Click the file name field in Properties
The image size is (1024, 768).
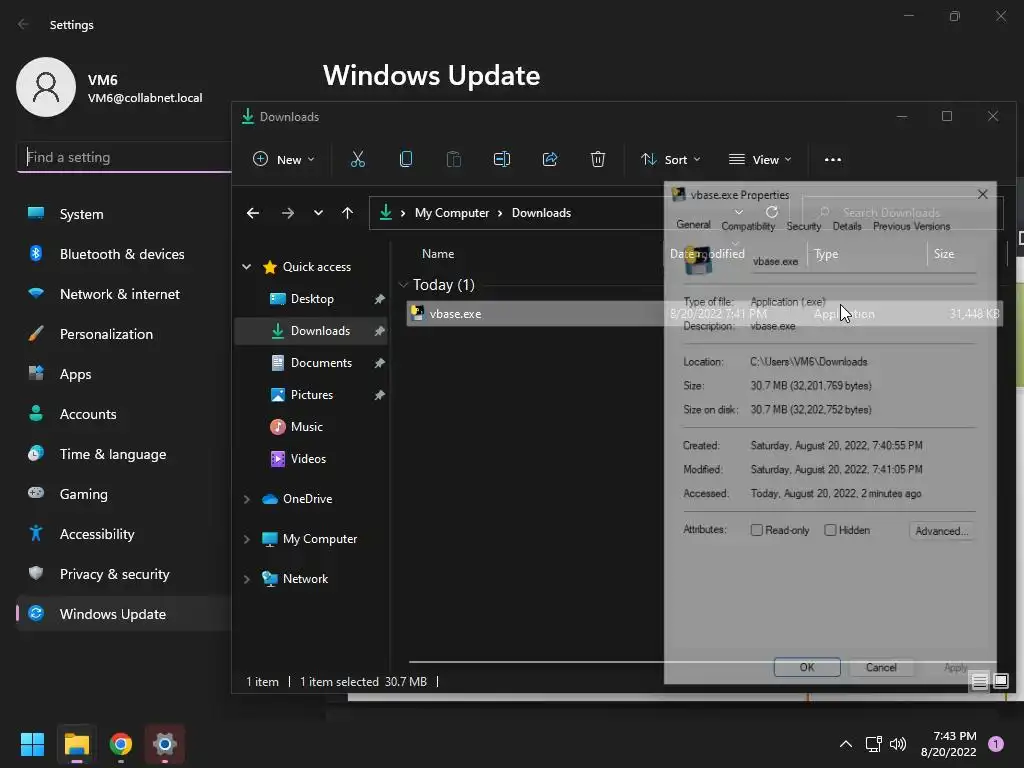862,261
